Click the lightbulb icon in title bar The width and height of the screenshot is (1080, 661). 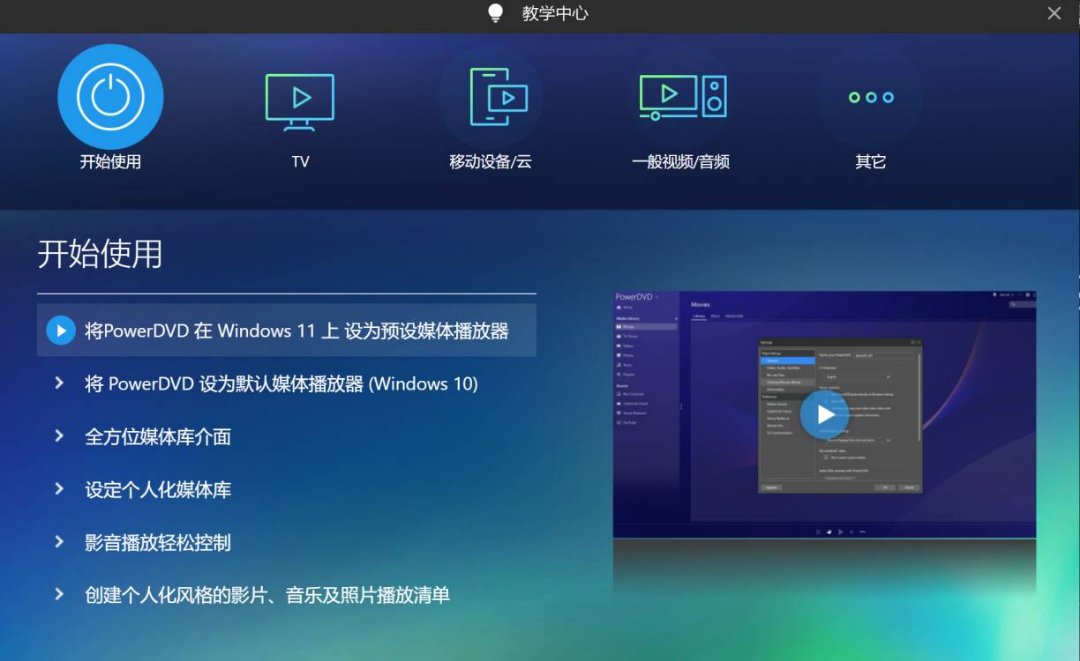click(495, 13)
